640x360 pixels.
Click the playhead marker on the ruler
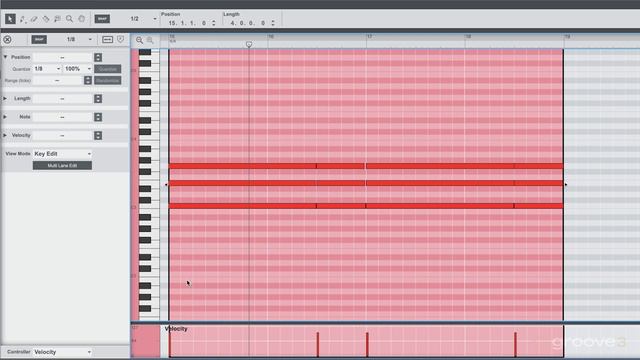[x=249, y=44]
